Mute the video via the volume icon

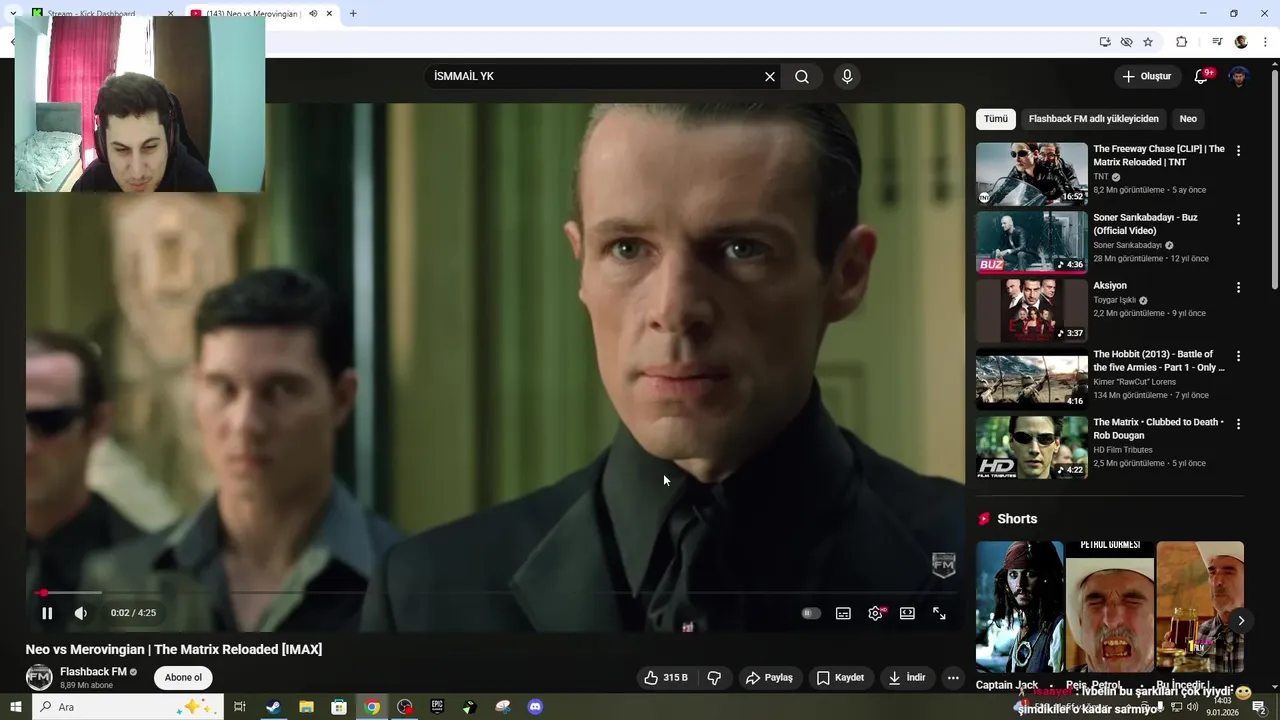[x=81, y=613]
